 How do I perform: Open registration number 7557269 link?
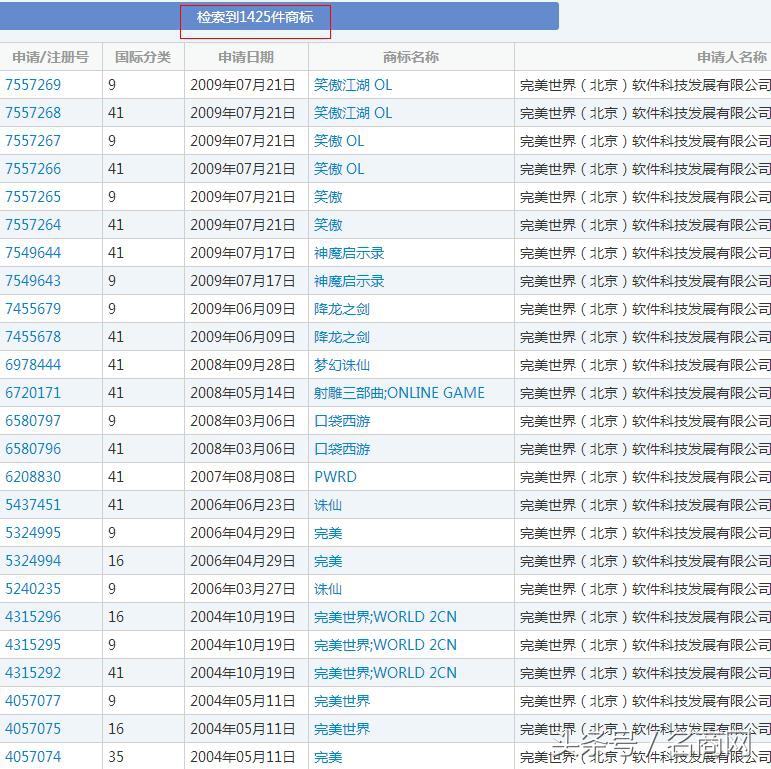click(33, 85)
